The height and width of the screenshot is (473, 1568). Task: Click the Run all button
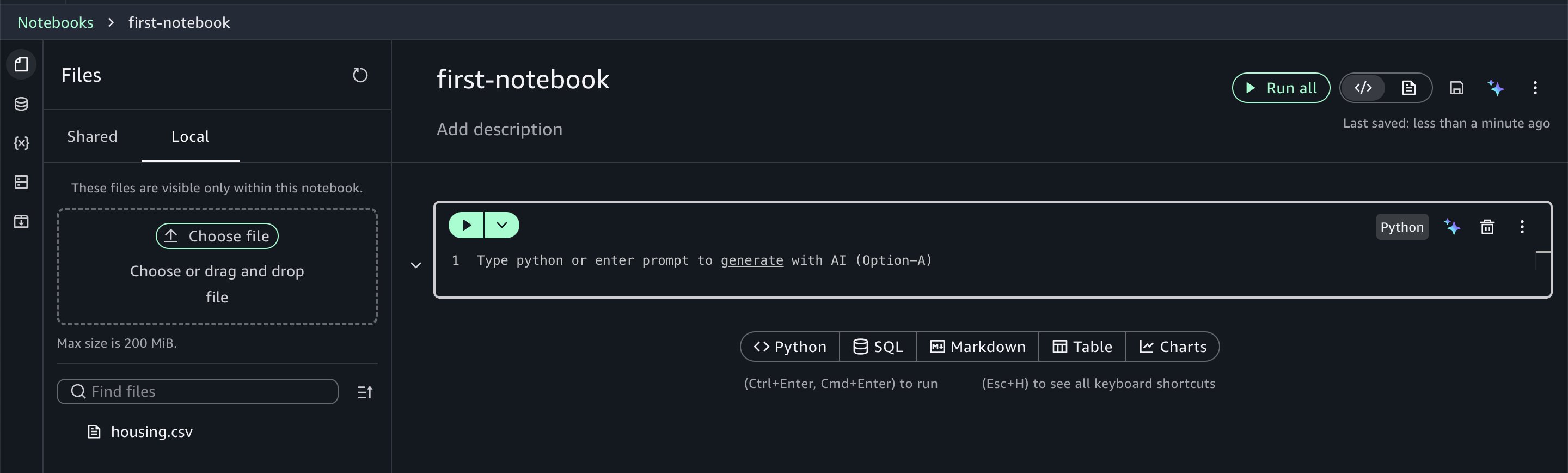(x=1281, y=88)
